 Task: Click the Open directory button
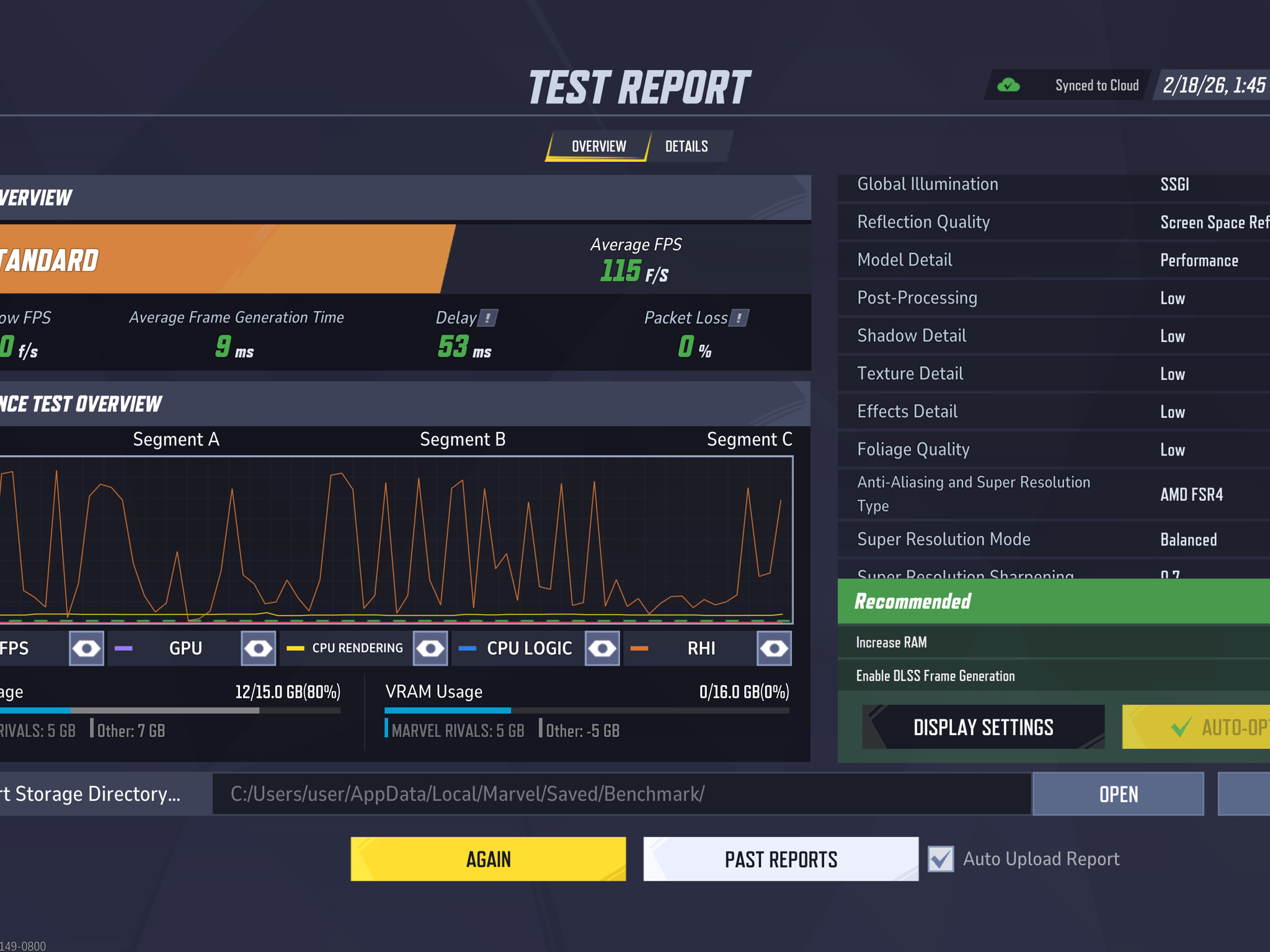click(1118, 794)
